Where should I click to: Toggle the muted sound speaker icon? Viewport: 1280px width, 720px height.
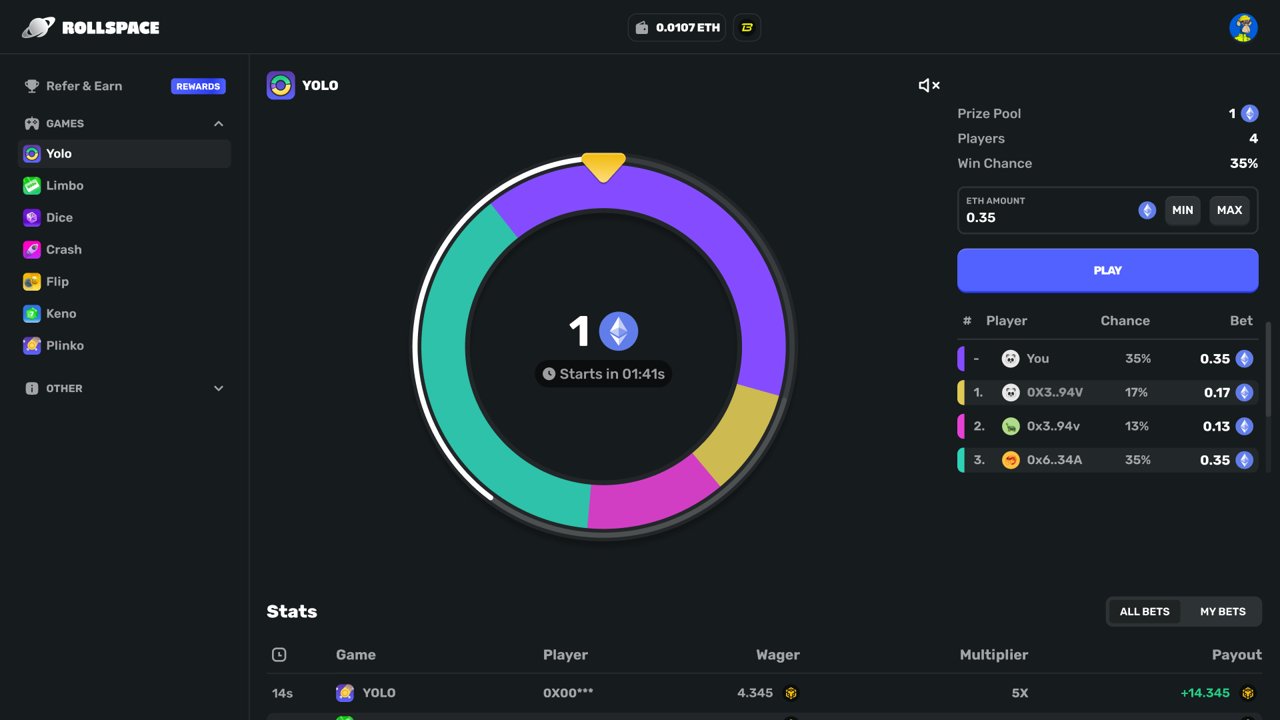(x=929, y=86)
